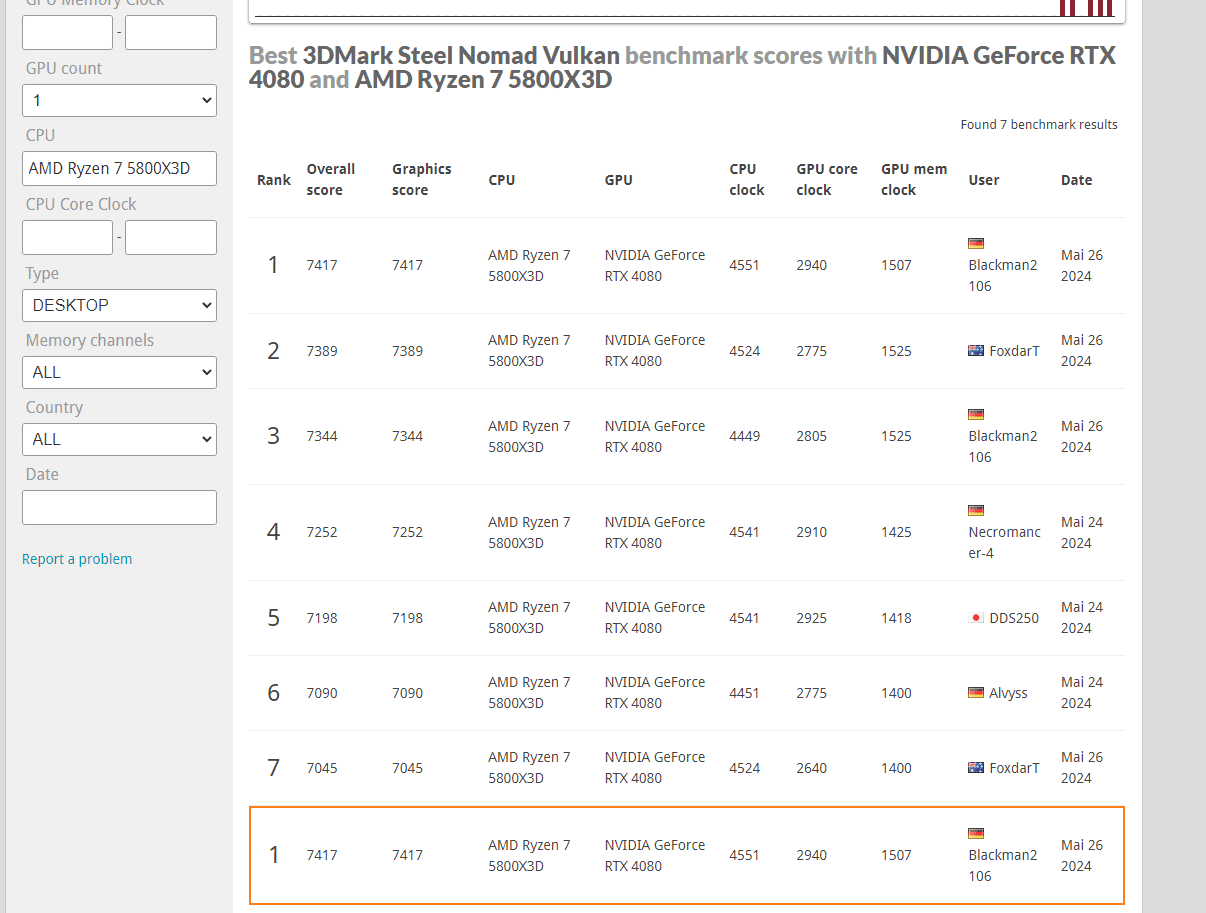Click the minimum GPU Memory Clock field
The height and width of the screenshot is (913, 1206).
[x=67, y=32]
